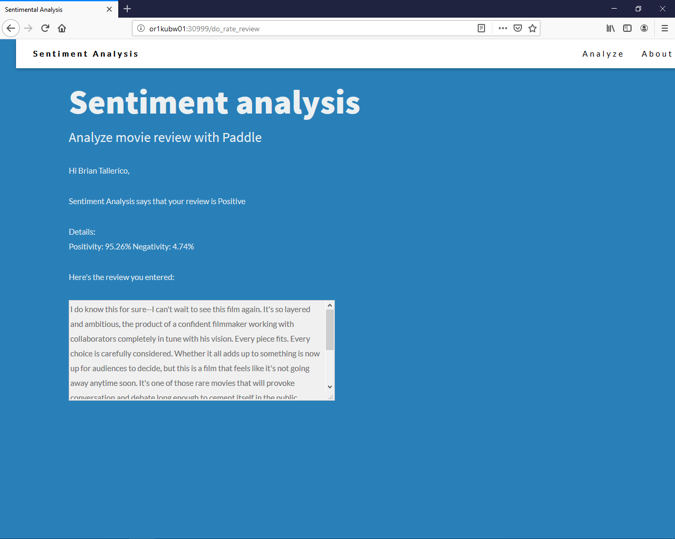Close the Sentimental Analysis tab
Image resolution: width=675 pixels, height=539 pixels.
click(109, 9)
